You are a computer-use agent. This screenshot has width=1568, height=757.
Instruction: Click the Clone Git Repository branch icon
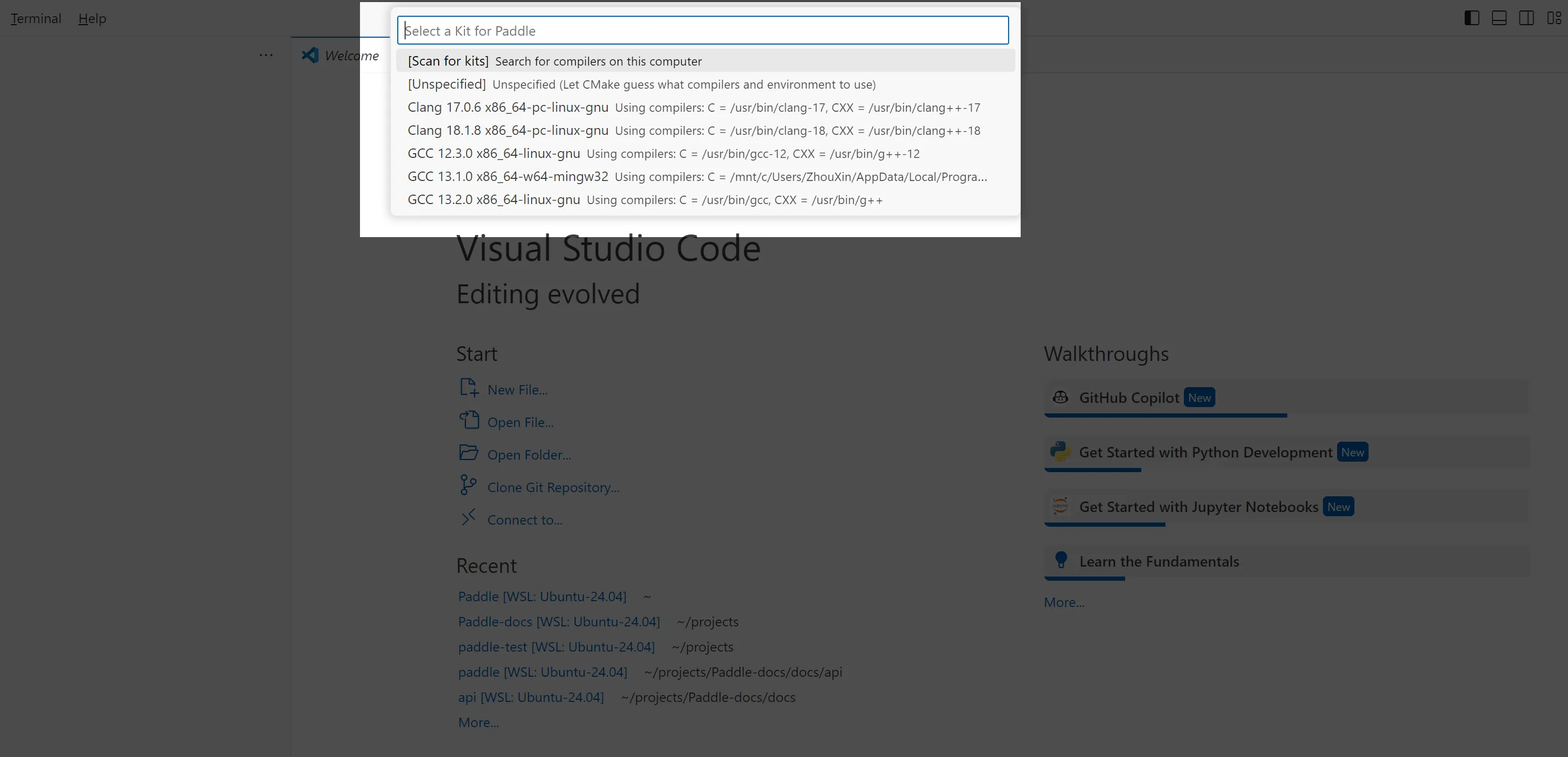click(x=468, y=485)
